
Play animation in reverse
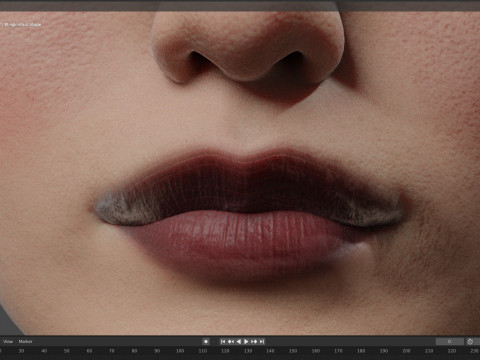coord(238,341)
